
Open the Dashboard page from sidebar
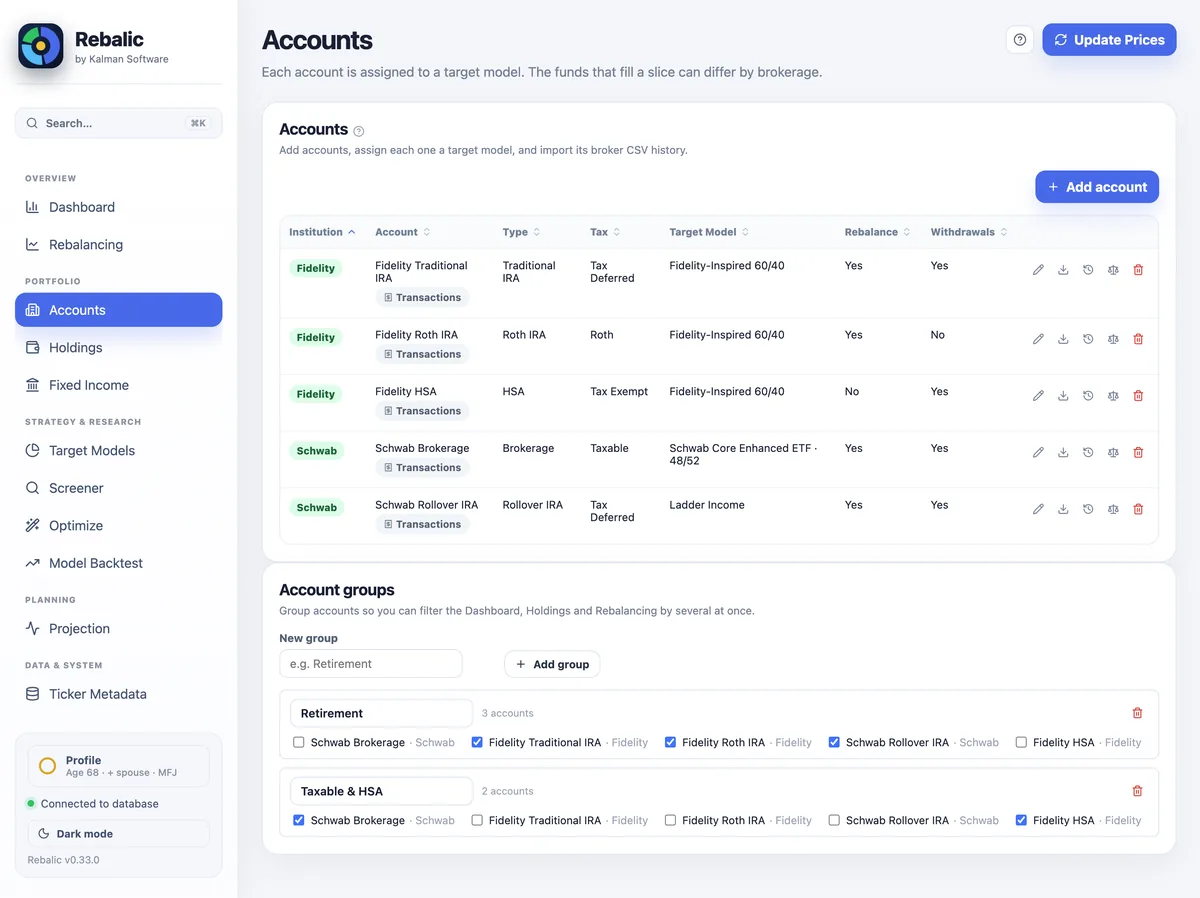(x=118, y=207)
